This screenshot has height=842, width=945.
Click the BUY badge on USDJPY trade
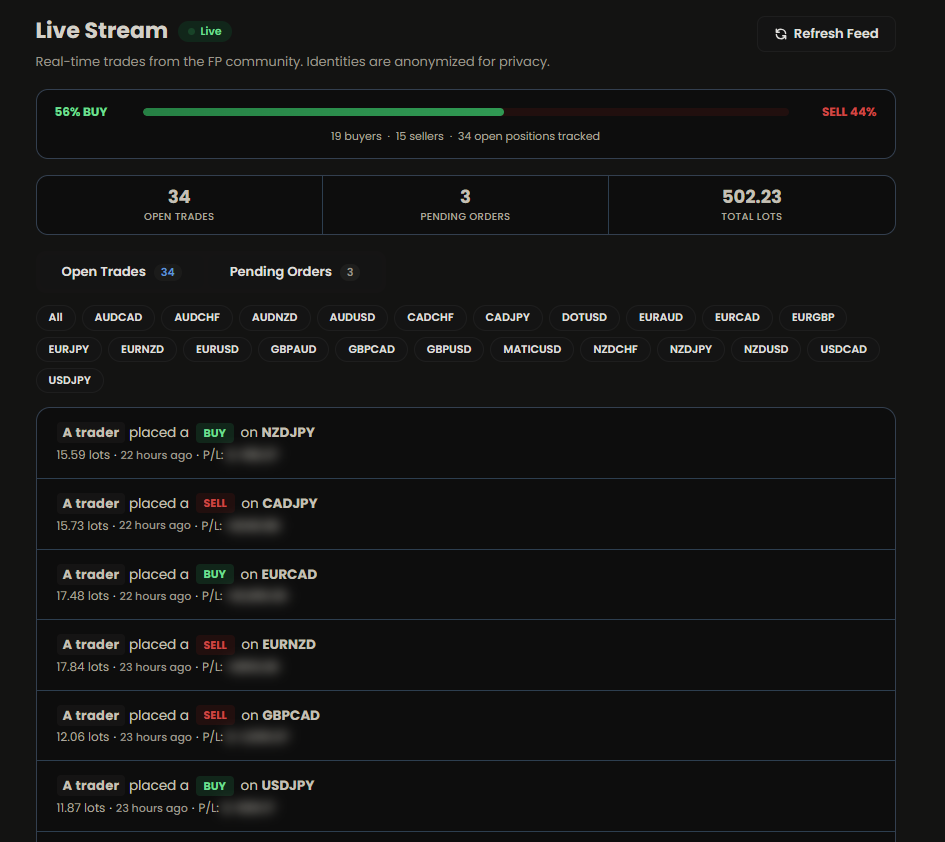[214, 785]
